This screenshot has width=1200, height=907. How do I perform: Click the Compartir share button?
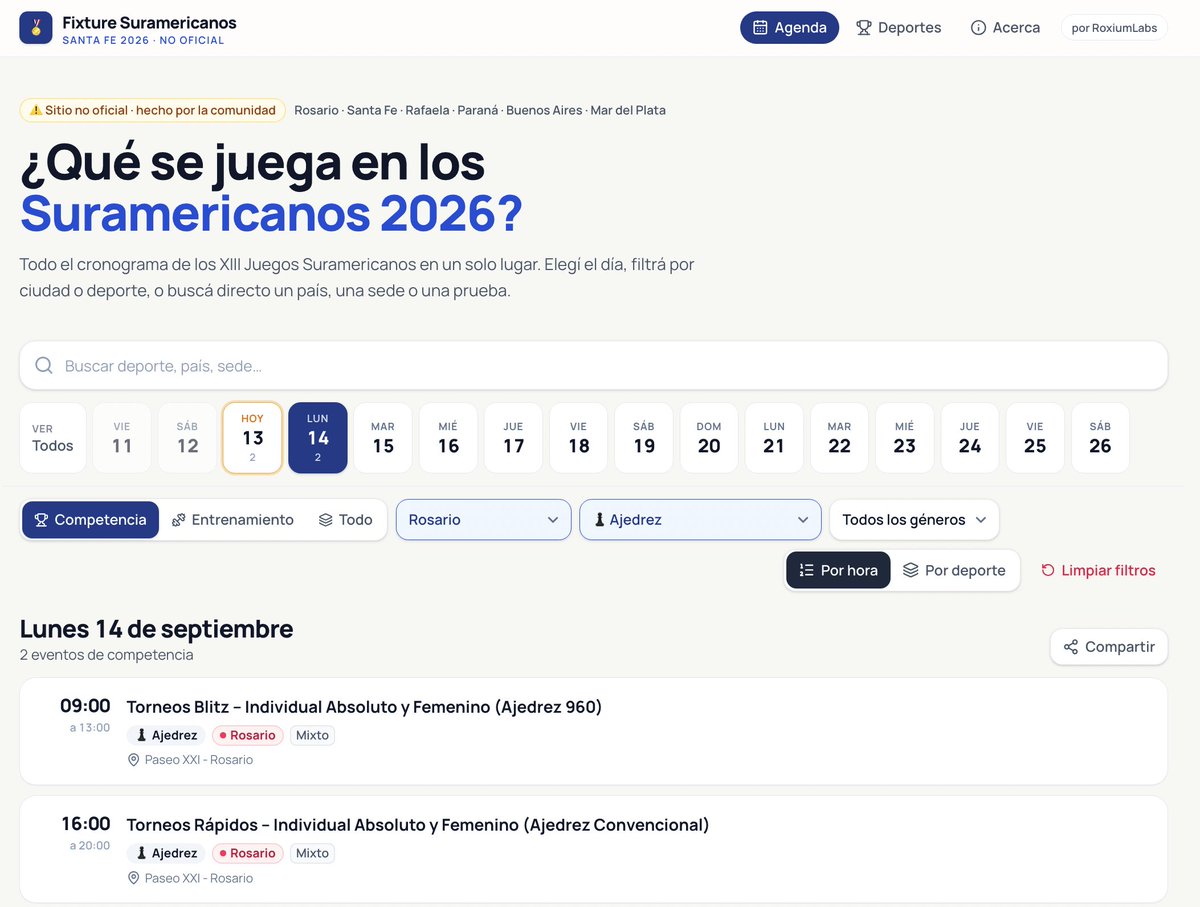point(1109,647)
